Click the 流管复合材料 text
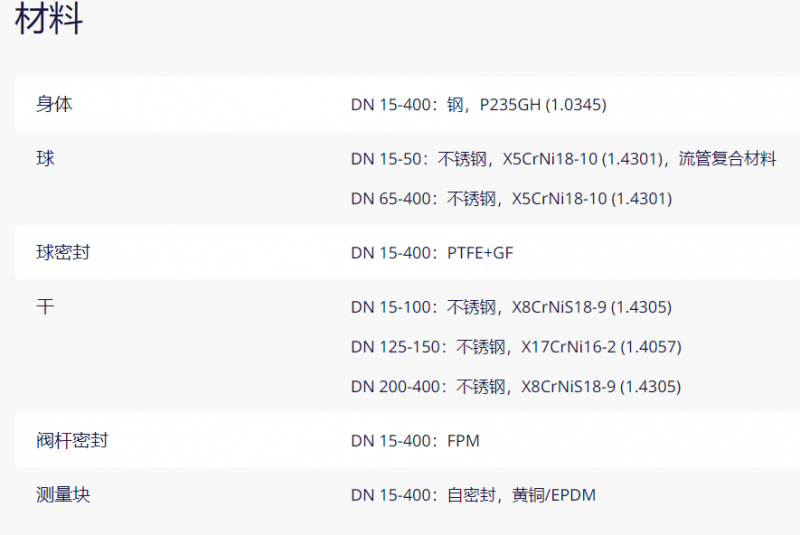This screenshot has width=800, height=535. tap(728, 159)
